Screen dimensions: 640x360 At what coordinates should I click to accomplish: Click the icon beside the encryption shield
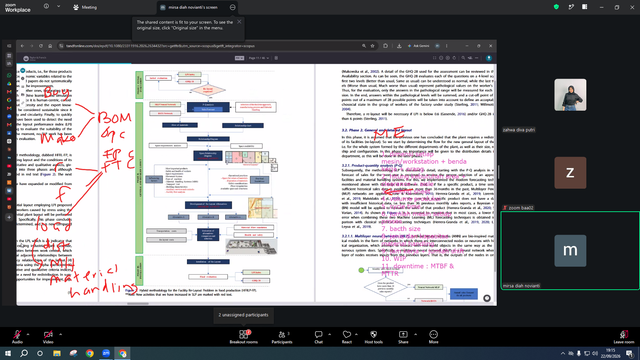pyautogui.click(x=571, y=7)
